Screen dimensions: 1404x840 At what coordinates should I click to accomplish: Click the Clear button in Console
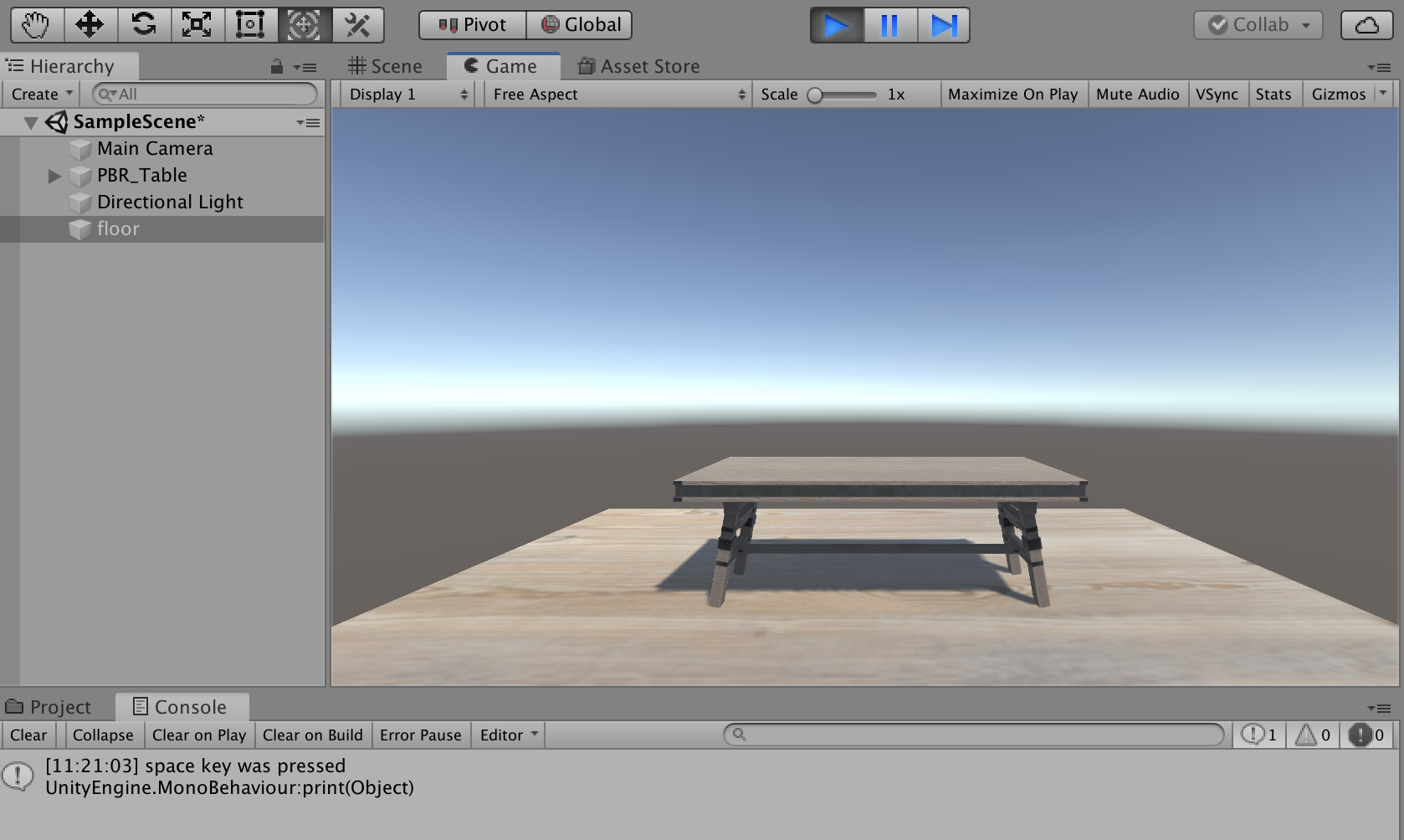point(28,735)
